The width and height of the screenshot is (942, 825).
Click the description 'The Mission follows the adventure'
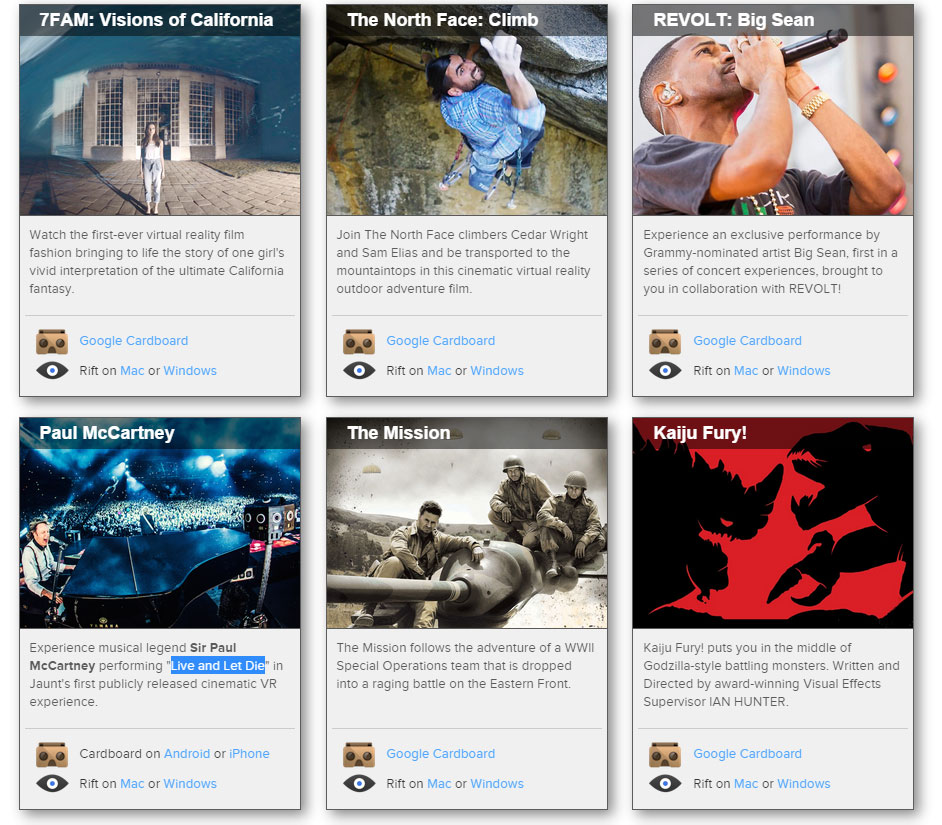465,665
